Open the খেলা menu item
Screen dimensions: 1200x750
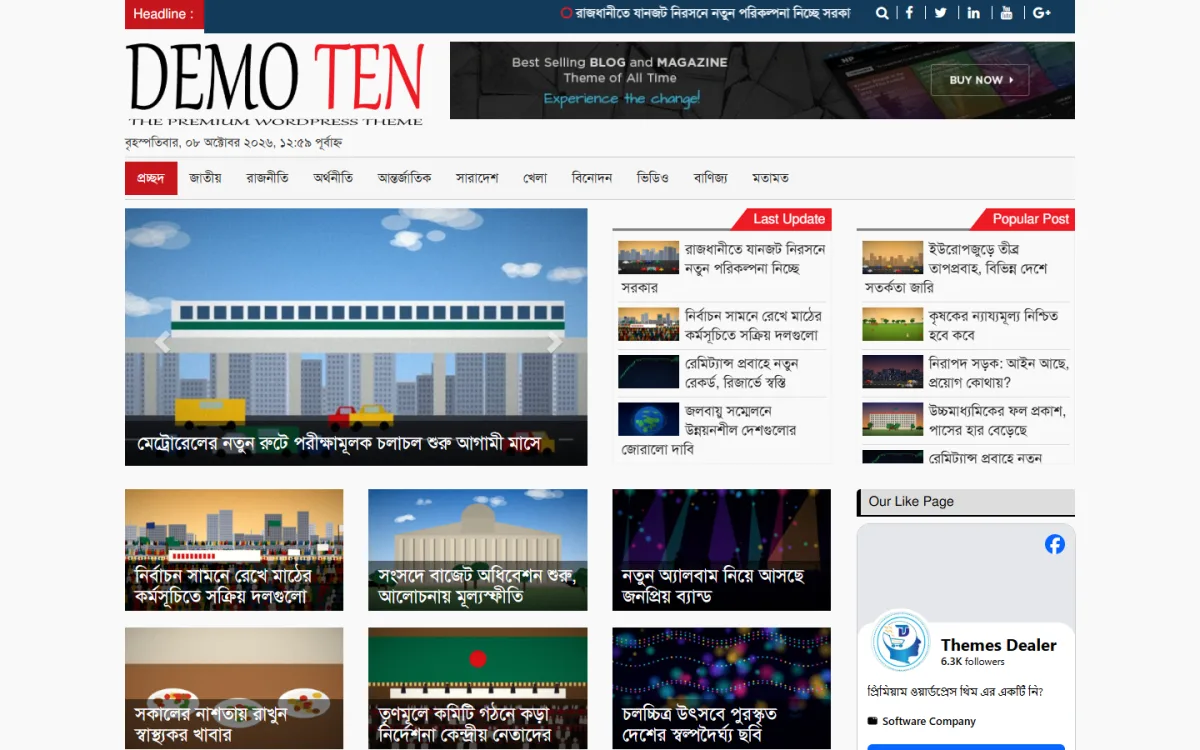[535, 178]
